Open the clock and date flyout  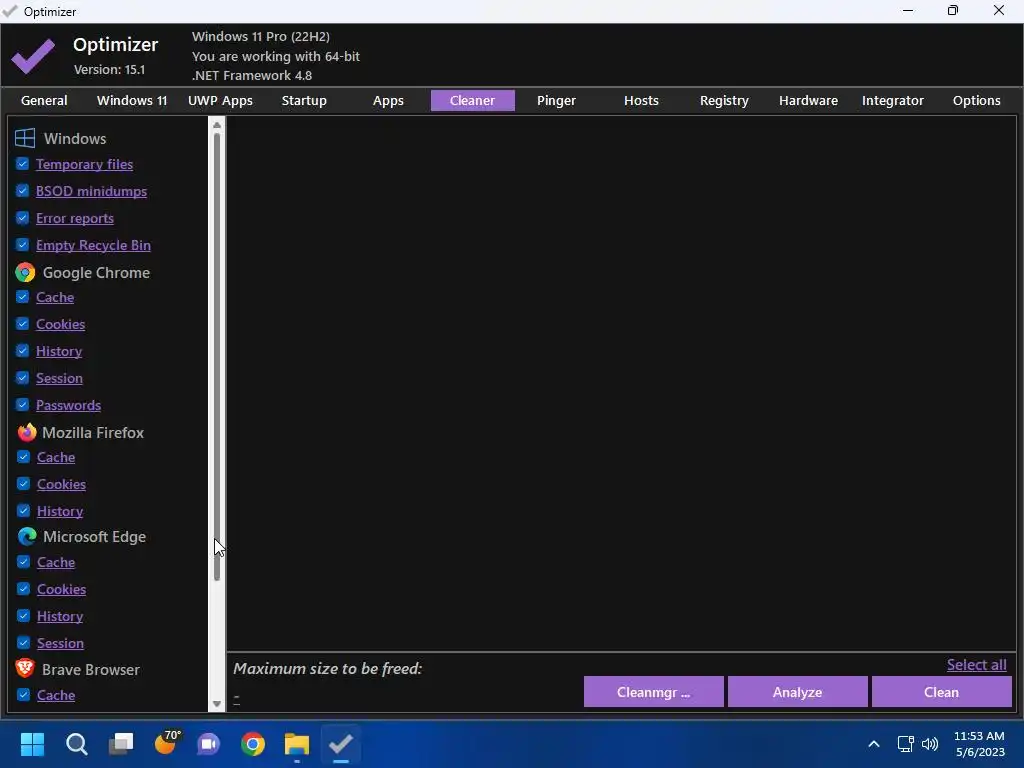(x=980, y=744)
